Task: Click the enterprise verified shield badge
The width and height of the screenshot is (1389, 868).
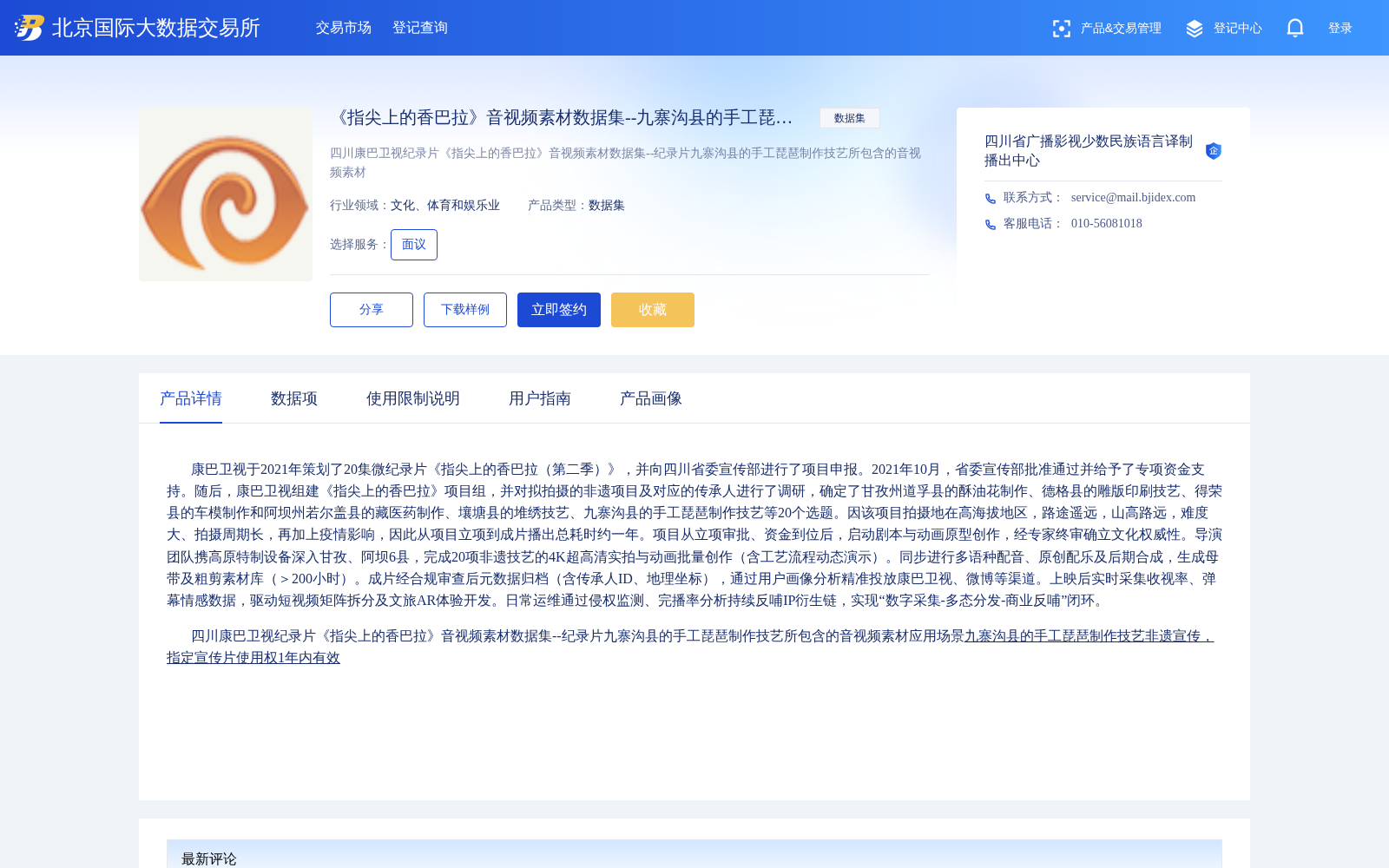Action: (x=1214, y=151)
